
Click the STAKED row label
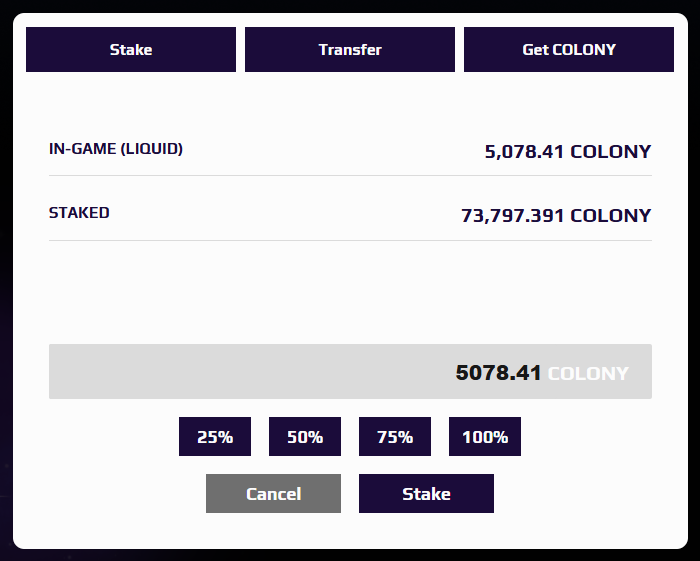click(x=79, y=213)
